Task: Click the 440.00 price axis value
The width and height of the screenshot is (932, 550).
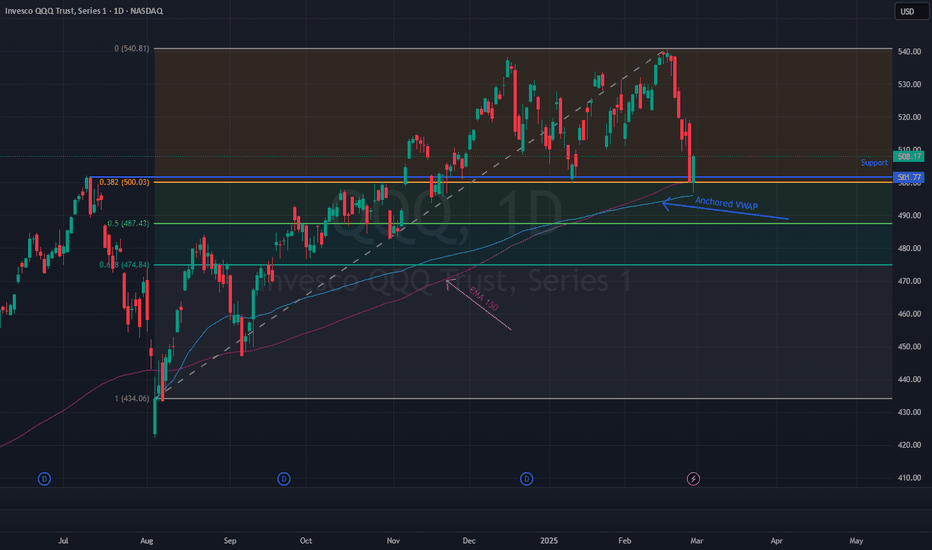Action: point(909,379)
